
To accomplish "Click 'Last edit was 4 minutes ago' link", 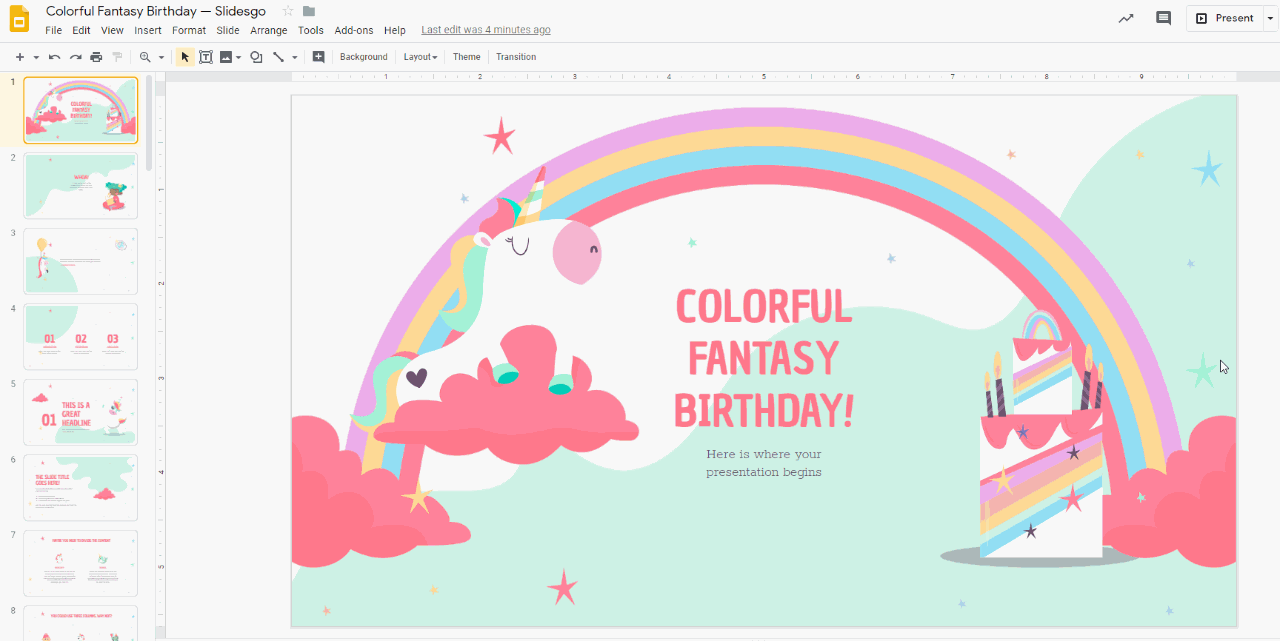I will coord(486,30).
